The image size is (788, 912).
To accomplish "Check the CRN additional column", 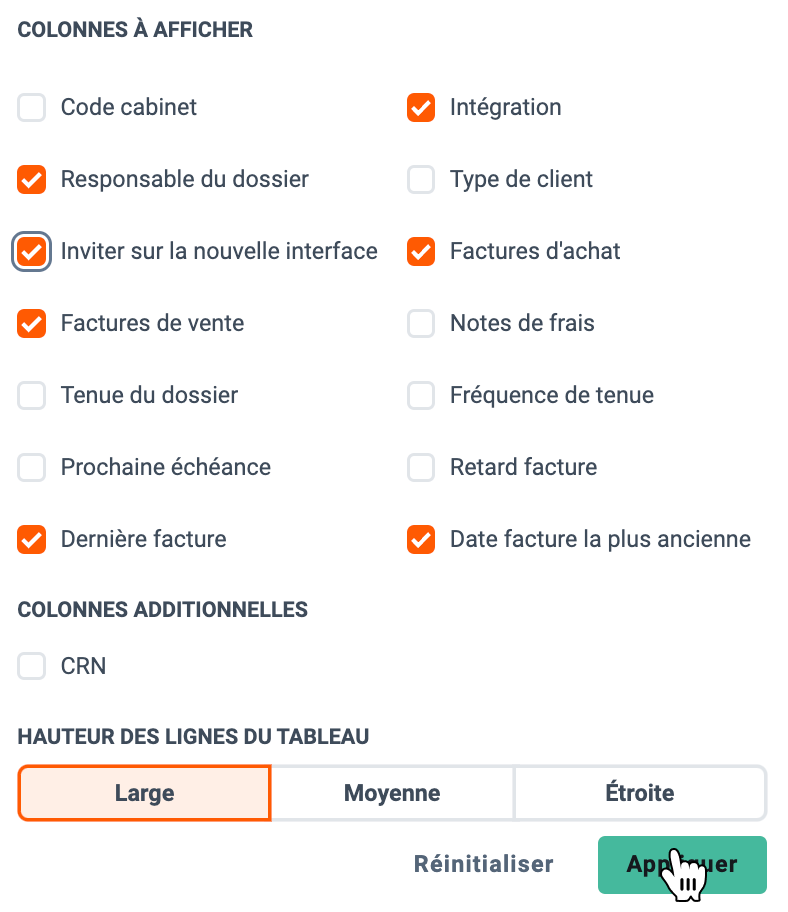I will (31, 666).
